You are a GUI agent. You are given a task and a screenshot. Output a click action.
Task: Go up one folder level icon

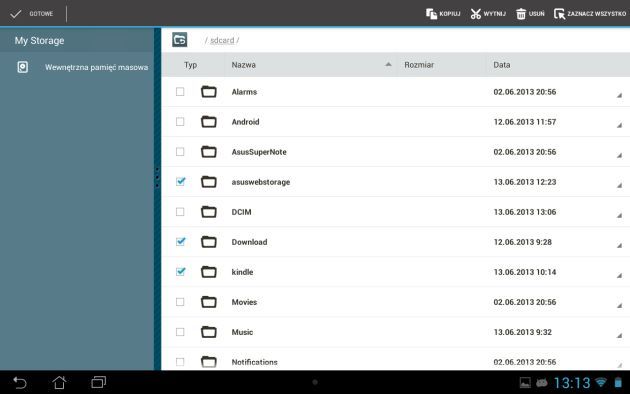coord(180,40)
